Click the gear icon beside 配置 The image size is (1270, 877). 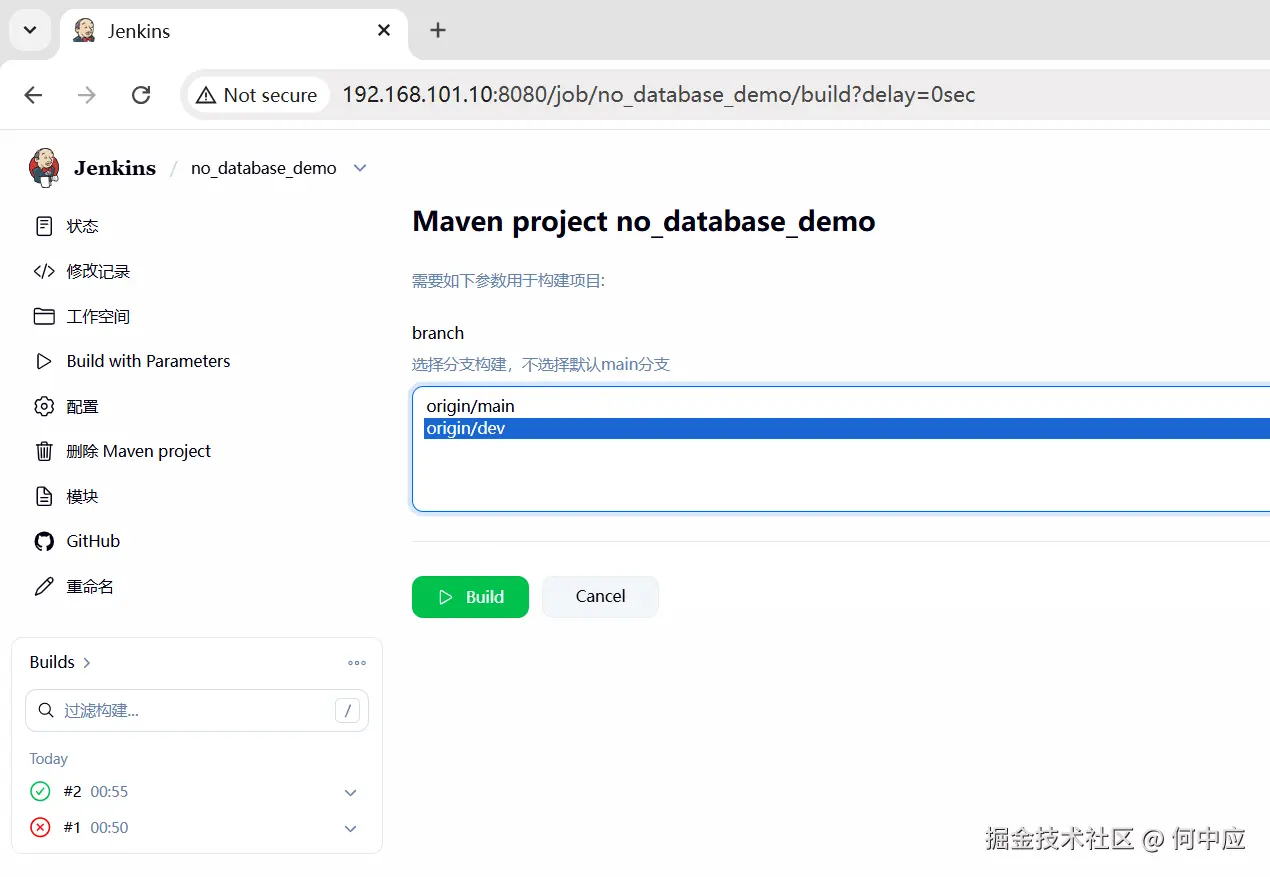coord(44,406)
